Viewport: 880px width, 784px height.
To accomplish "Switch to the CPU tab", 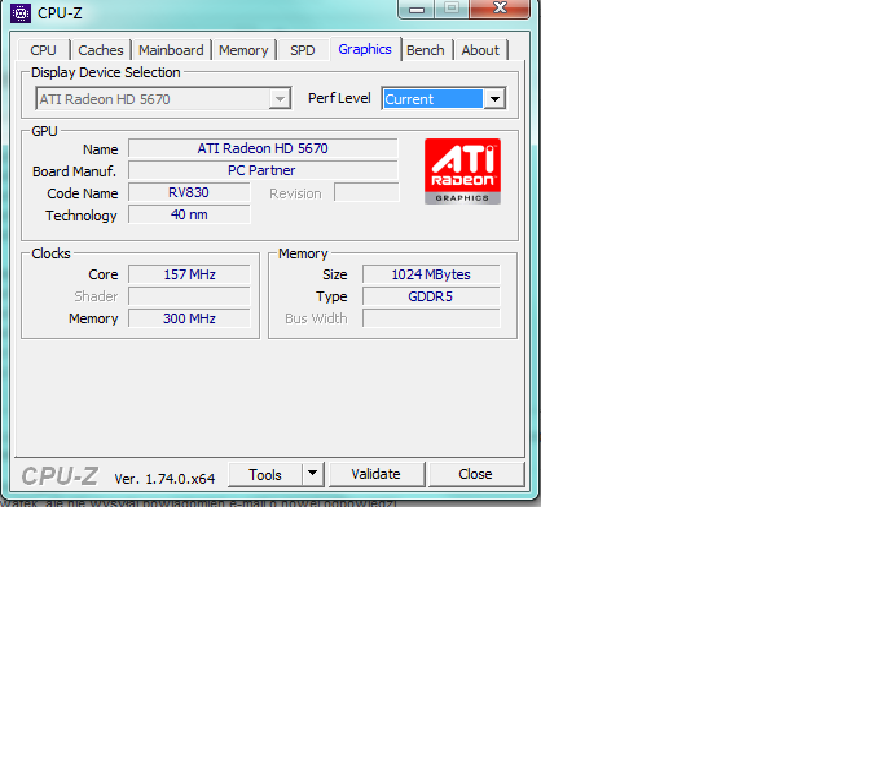I will 44,50.
